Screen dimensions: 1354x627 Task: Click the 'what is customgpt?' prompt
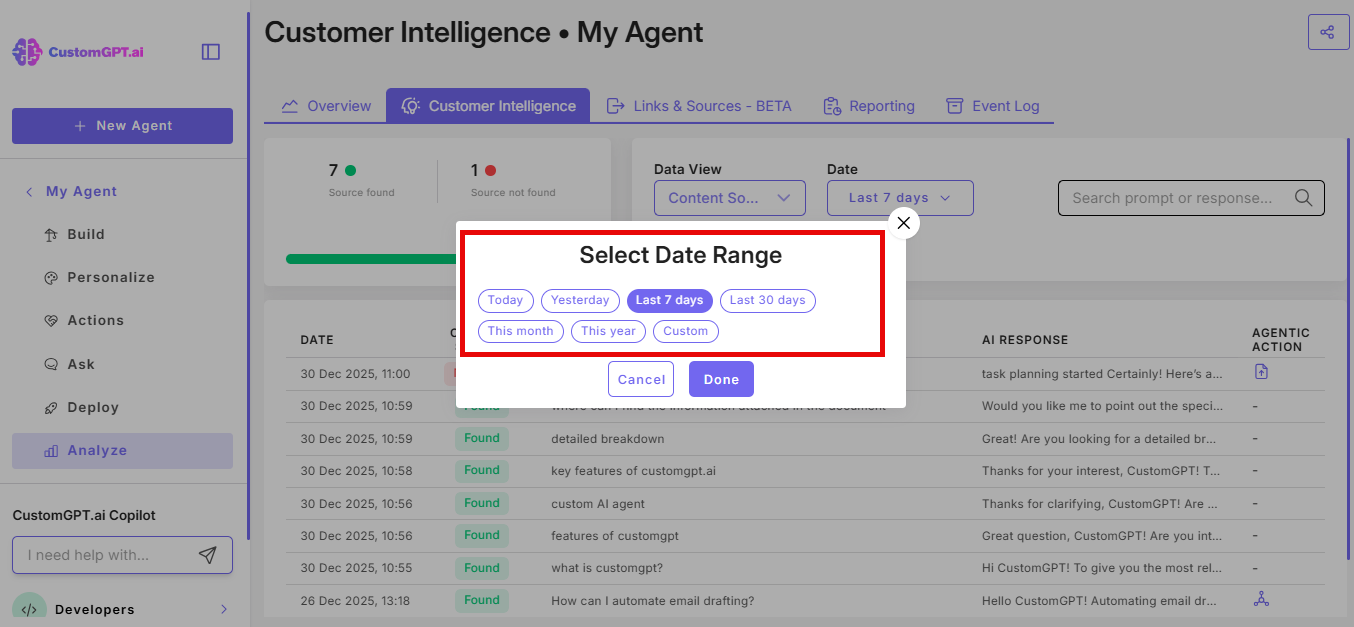click(x=607, y=568)
